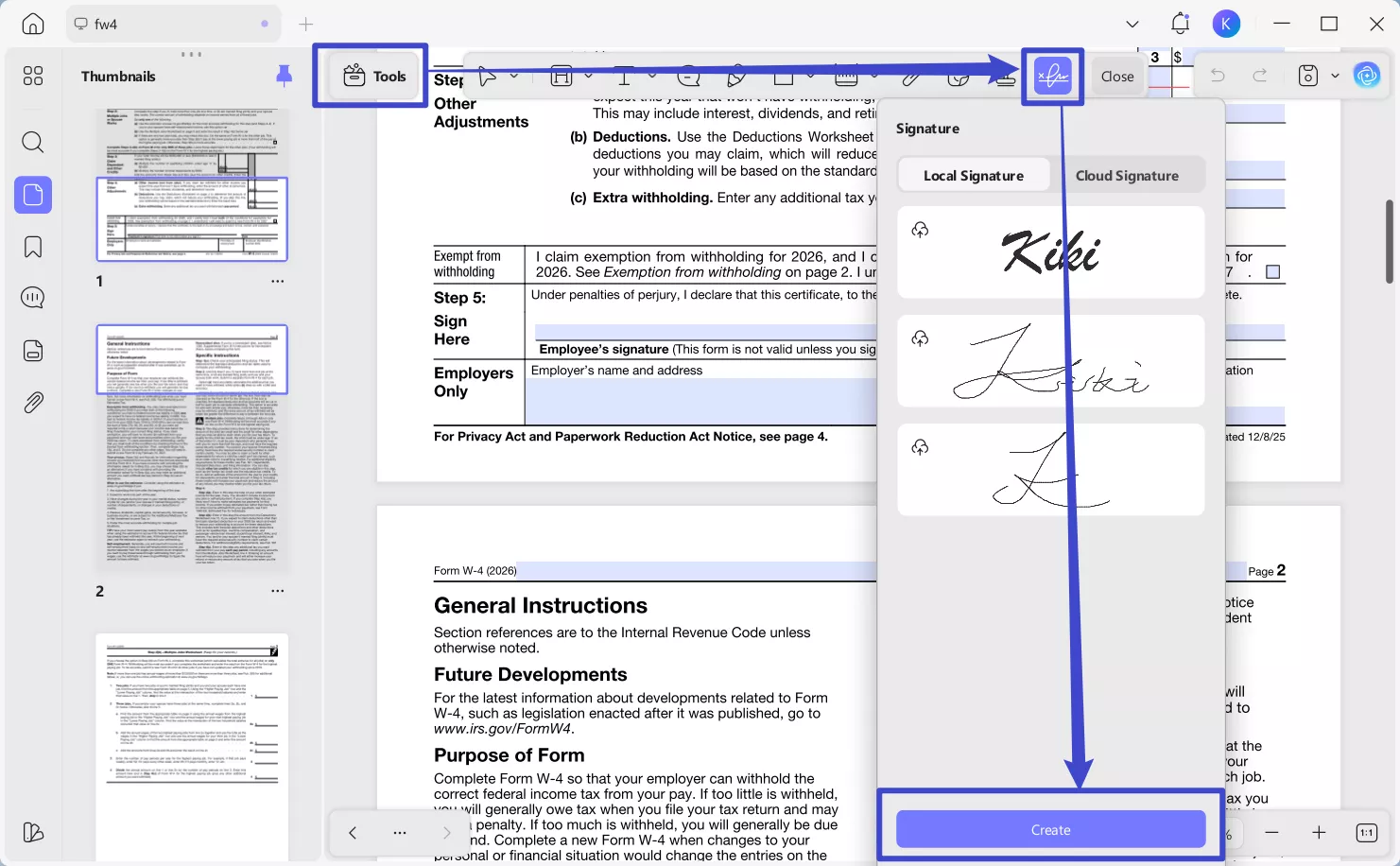Open Search in the left sidebar
The width and height of the screenshot is (1400, 866).
tap(32, 142)
